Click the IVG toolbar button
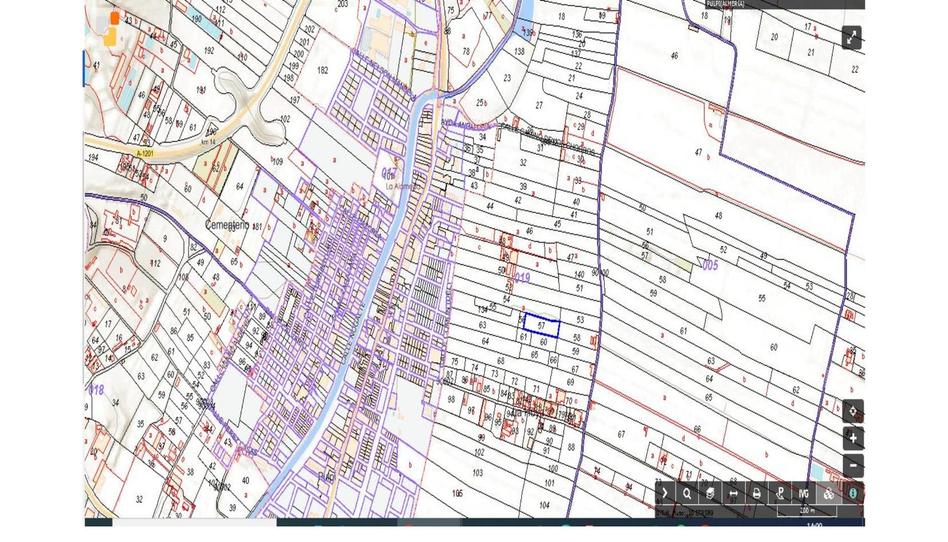The image size is (948, 542). click(x=804, y=493)
